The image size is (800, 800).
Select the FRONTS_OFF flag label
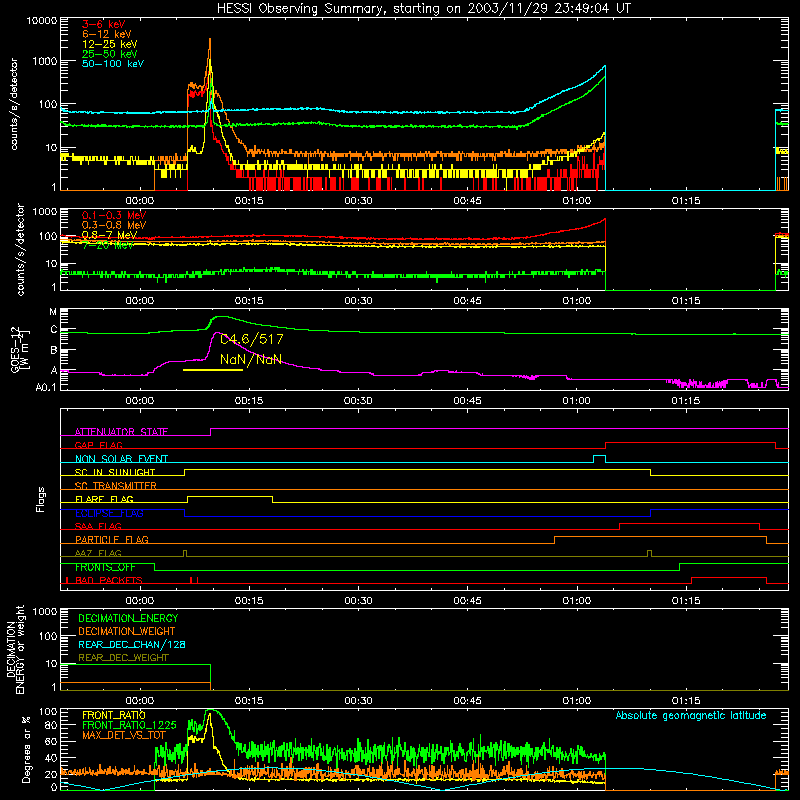pos(105,567)
